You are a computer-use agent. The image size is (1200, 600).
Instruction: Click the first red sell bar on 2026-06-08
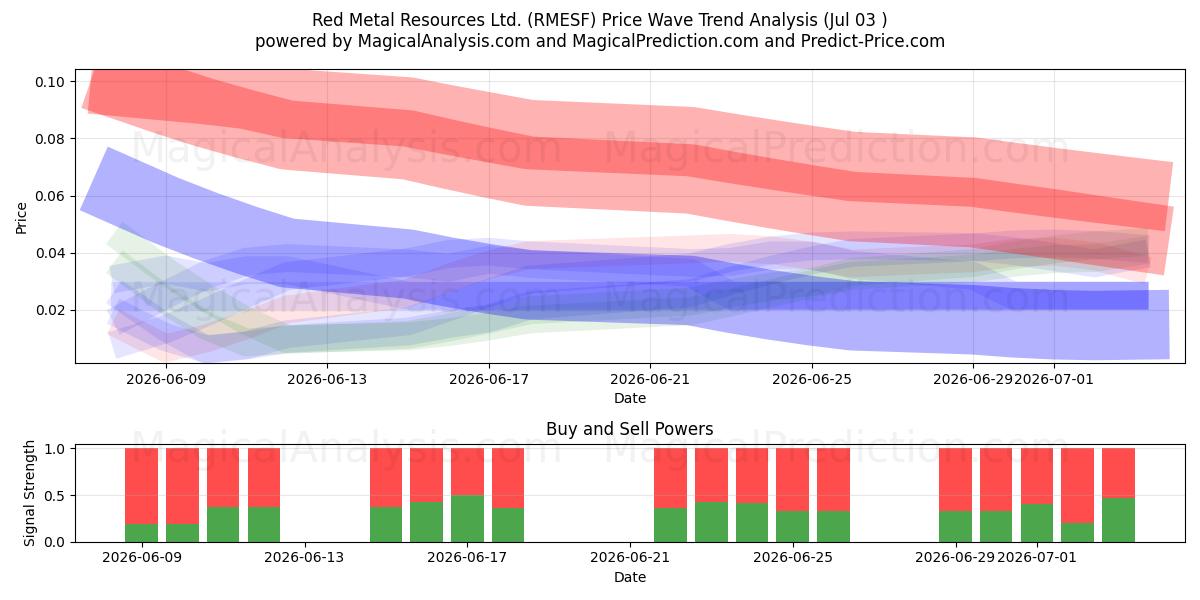tap(141, 486)
